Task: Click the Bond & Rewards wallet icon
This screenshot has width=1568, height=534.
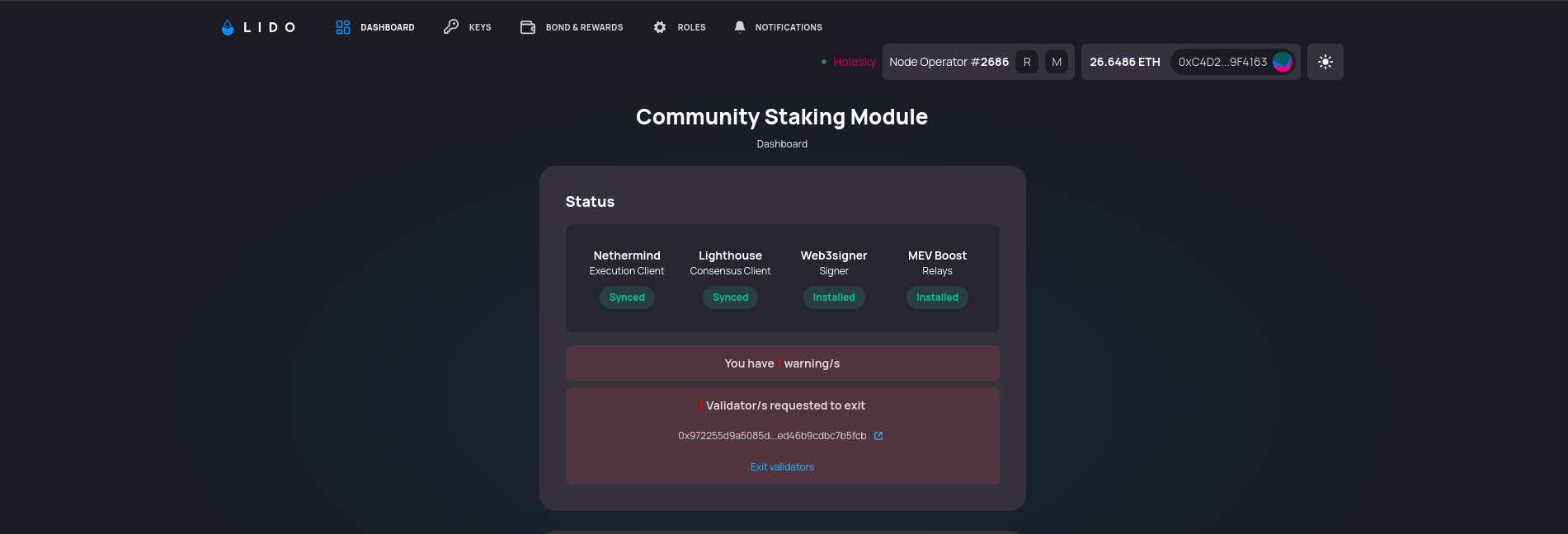Action: pyautogui.click(x=528, y=27)
